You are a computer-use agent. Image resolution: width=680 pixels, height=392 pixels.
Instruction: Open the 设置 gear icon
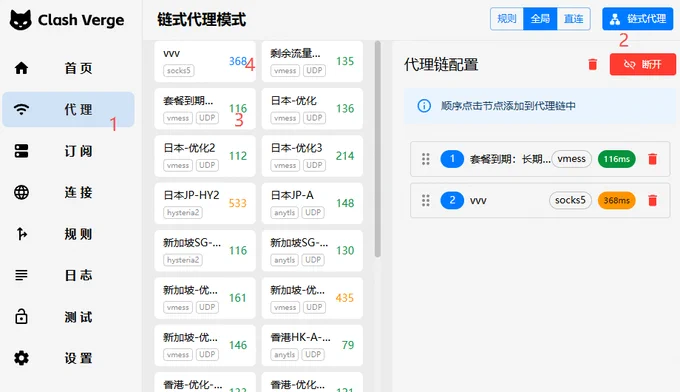(21, 358)
